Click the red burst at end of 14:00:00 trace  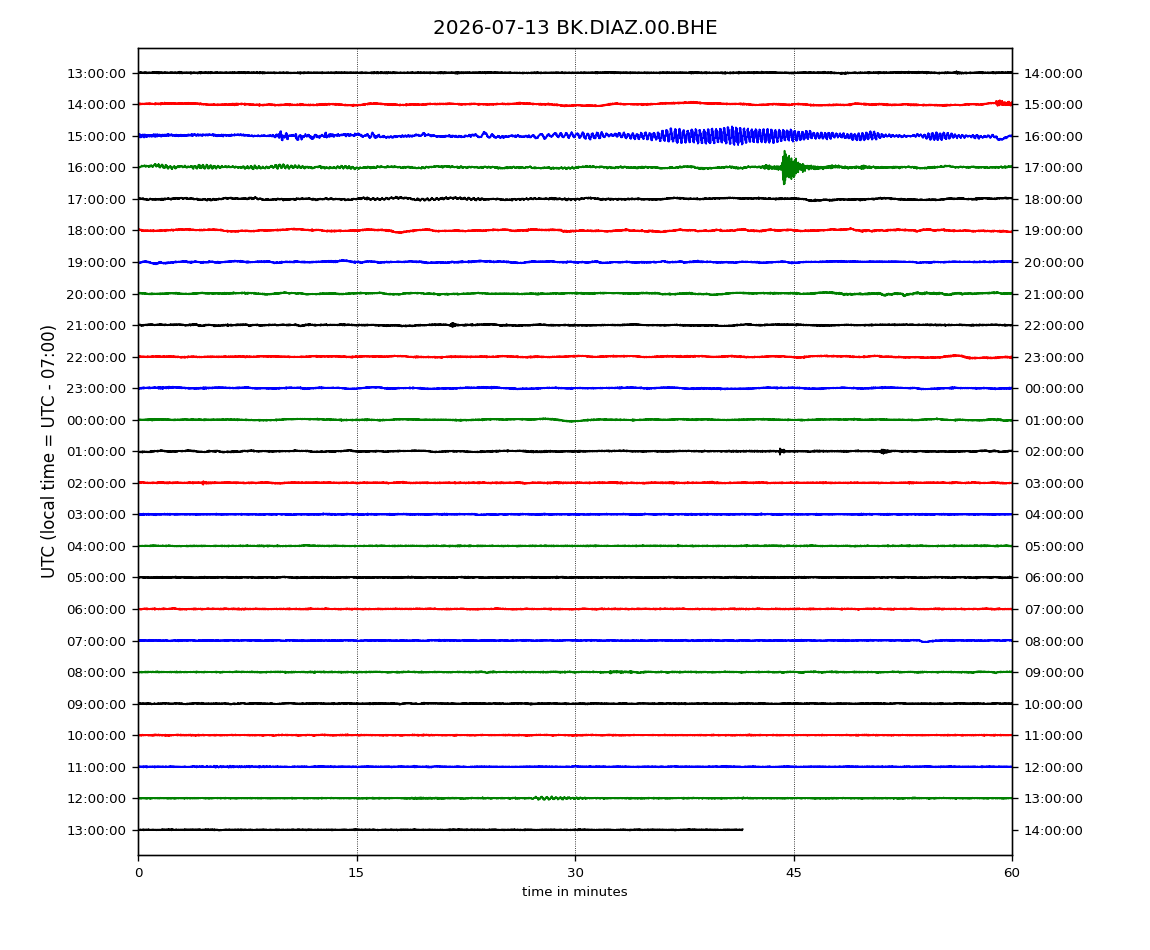[1003, 103]
